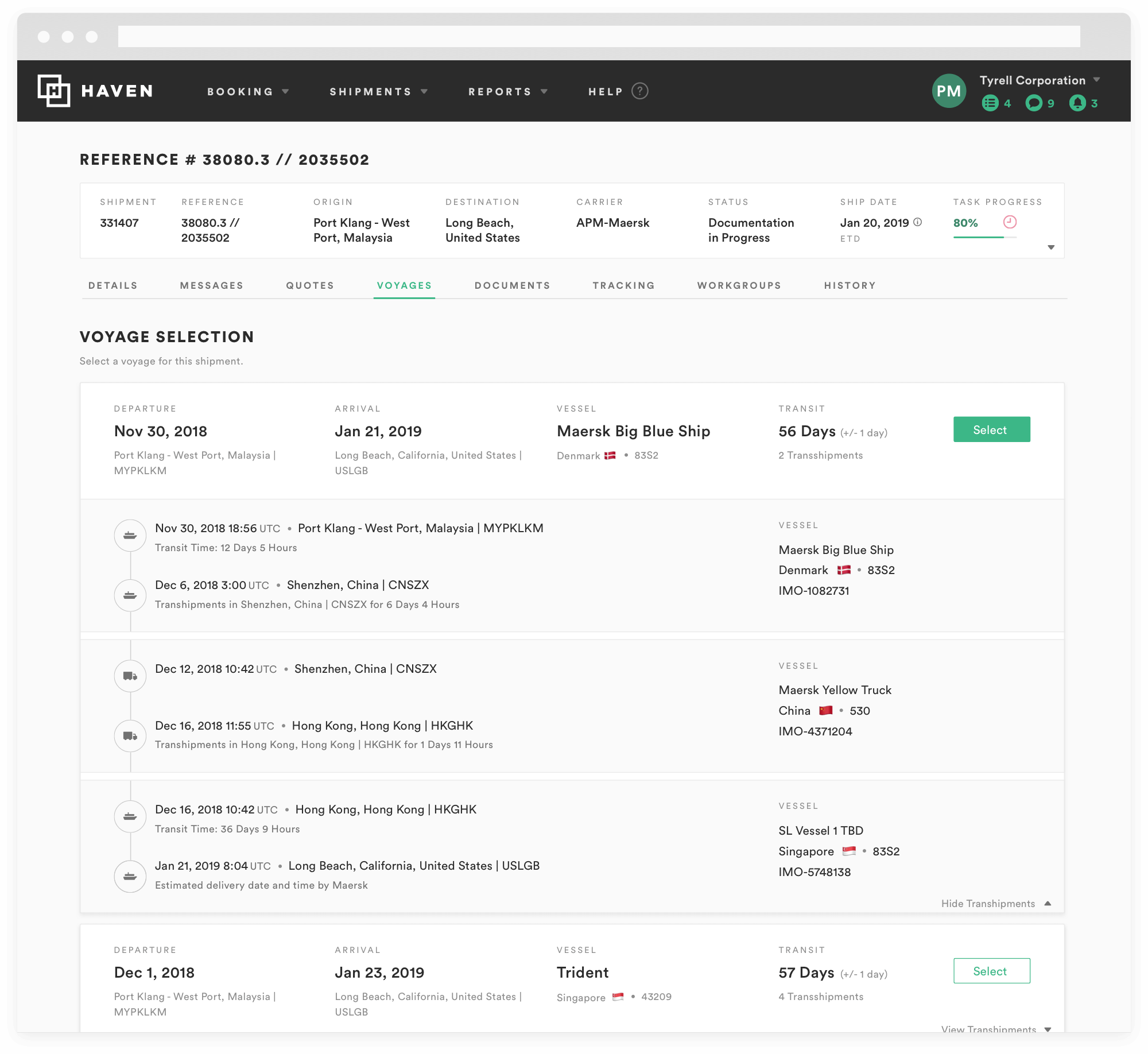Viewport: 1148px width, 1054px height.
Task: Open the tasks list icon showing 4
Action: coord(990,103)
